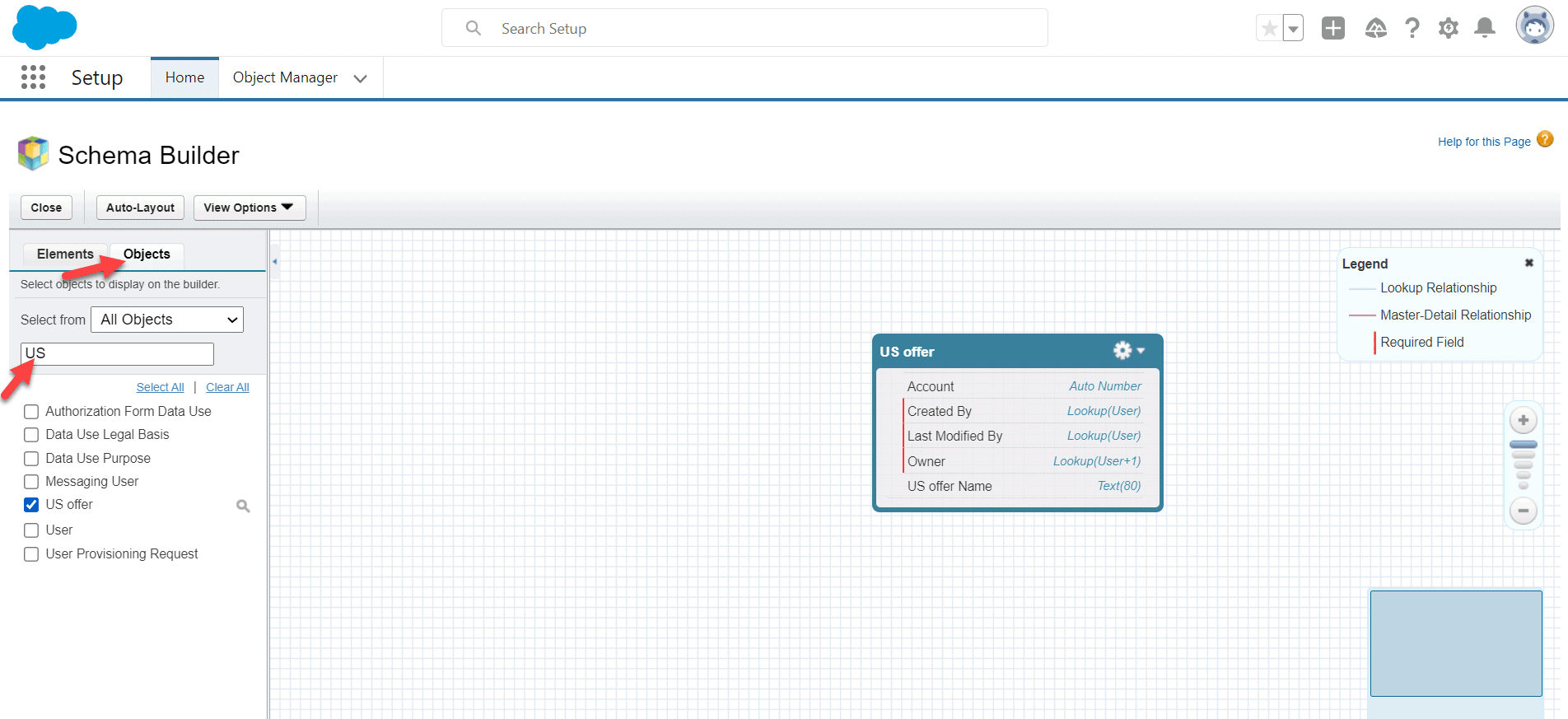Open the Object Manager tab

click(x=285, y=77)
